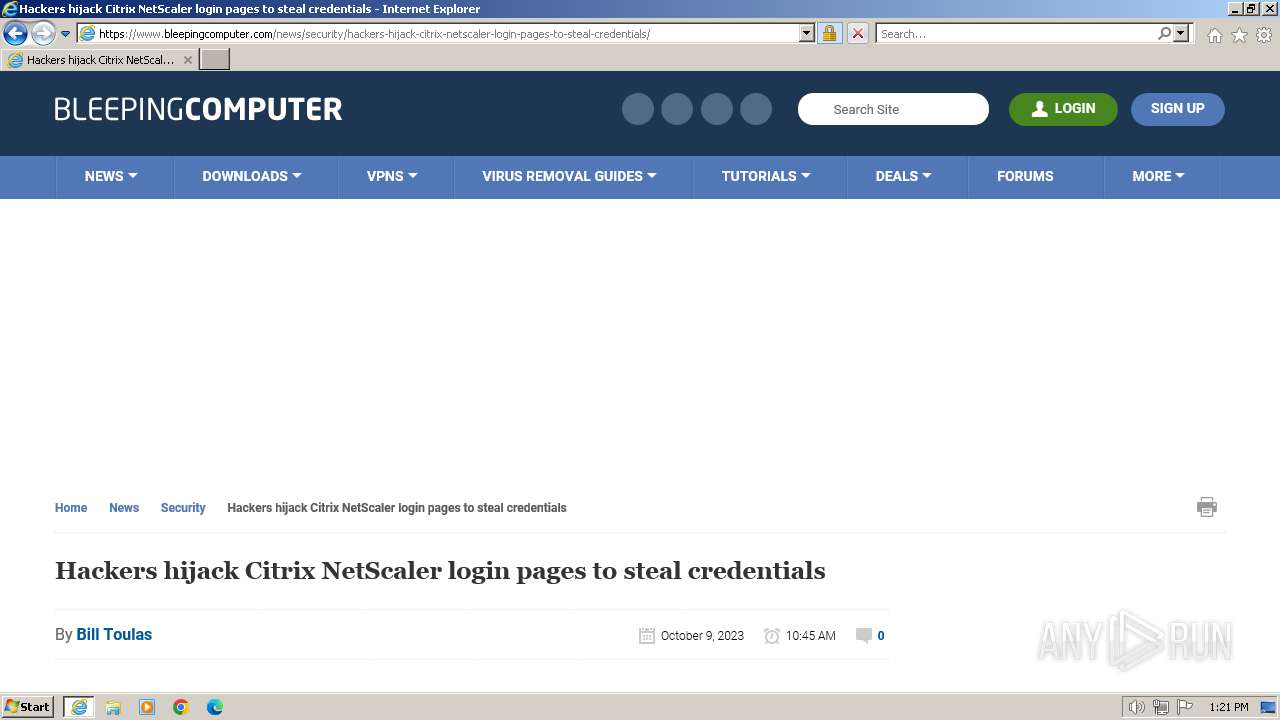This screenshot has width=1280, height=720.
Task: Expand the VPNS menu
Action: pyautogui.click(x=392, y=176)
